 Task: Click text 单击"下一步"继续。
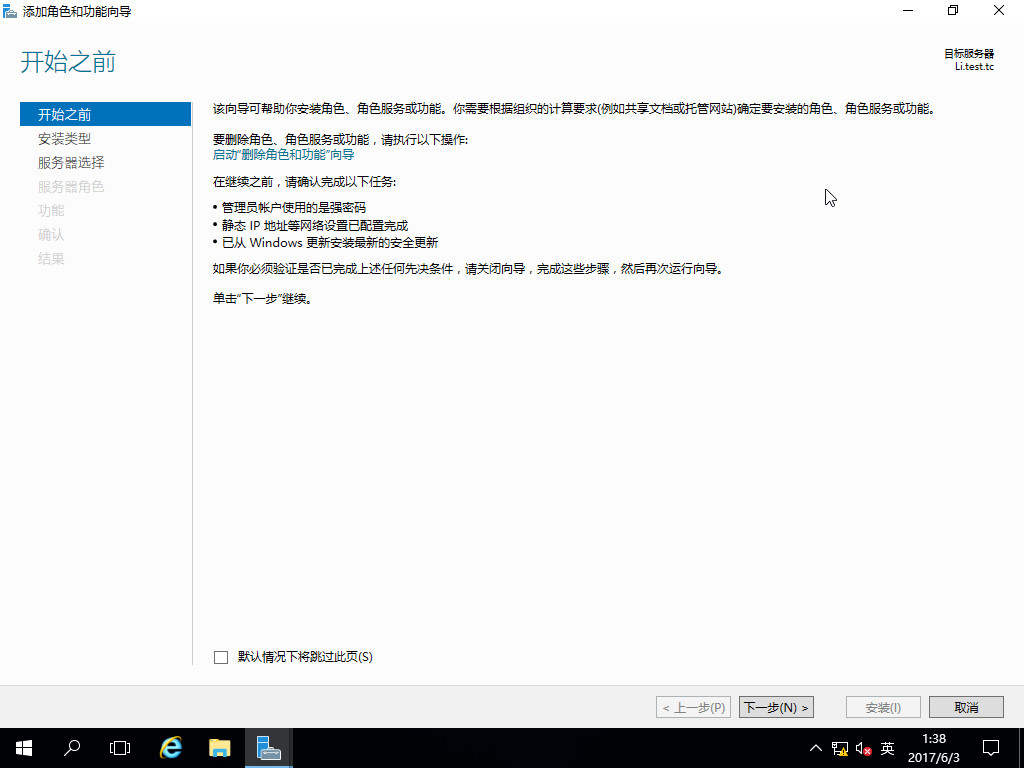pyautogui.click(x=263, y=299)
